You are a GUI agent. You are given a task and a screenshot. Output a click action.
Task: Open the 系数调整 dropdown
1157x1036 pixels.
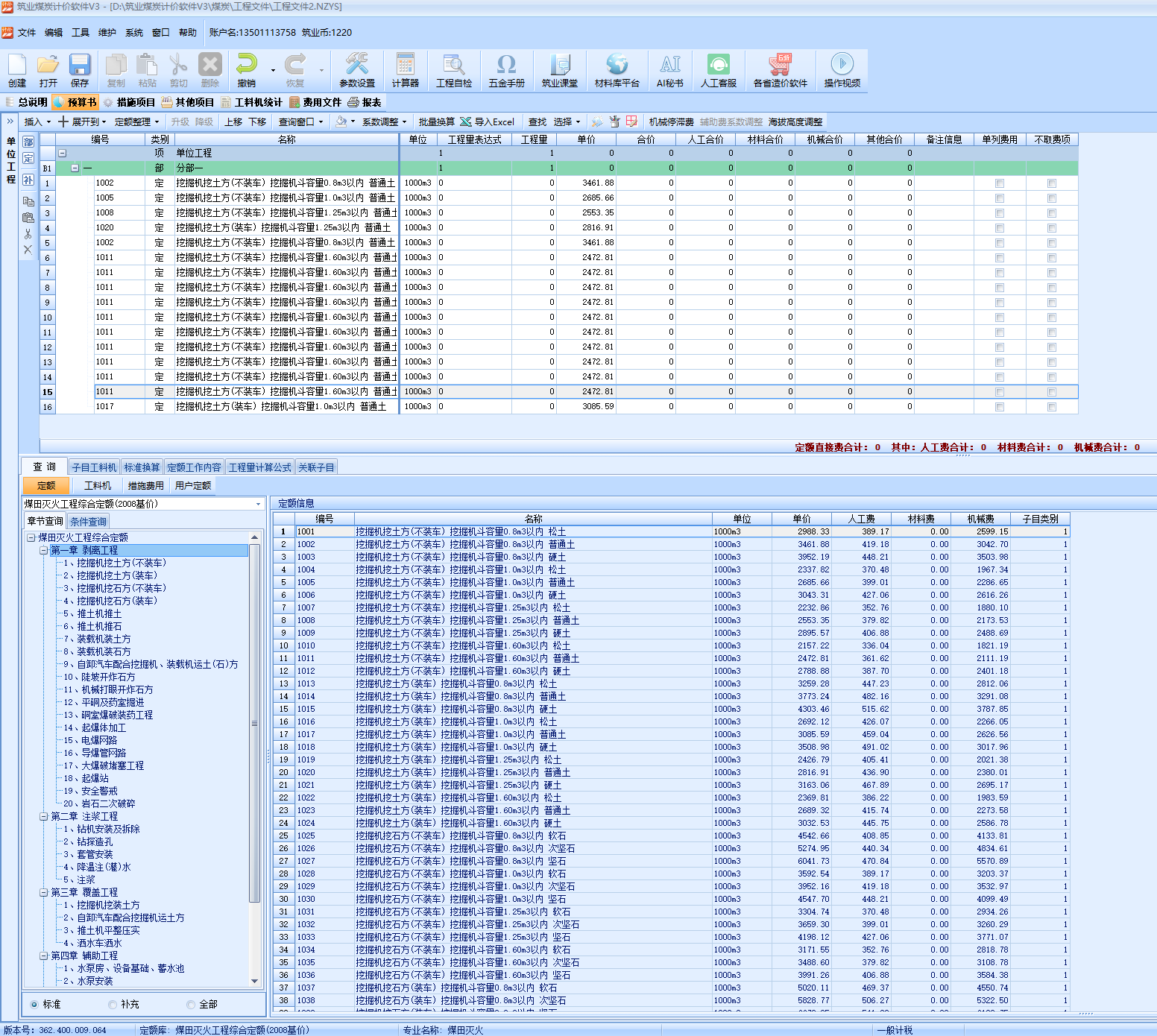coord(384,121)
